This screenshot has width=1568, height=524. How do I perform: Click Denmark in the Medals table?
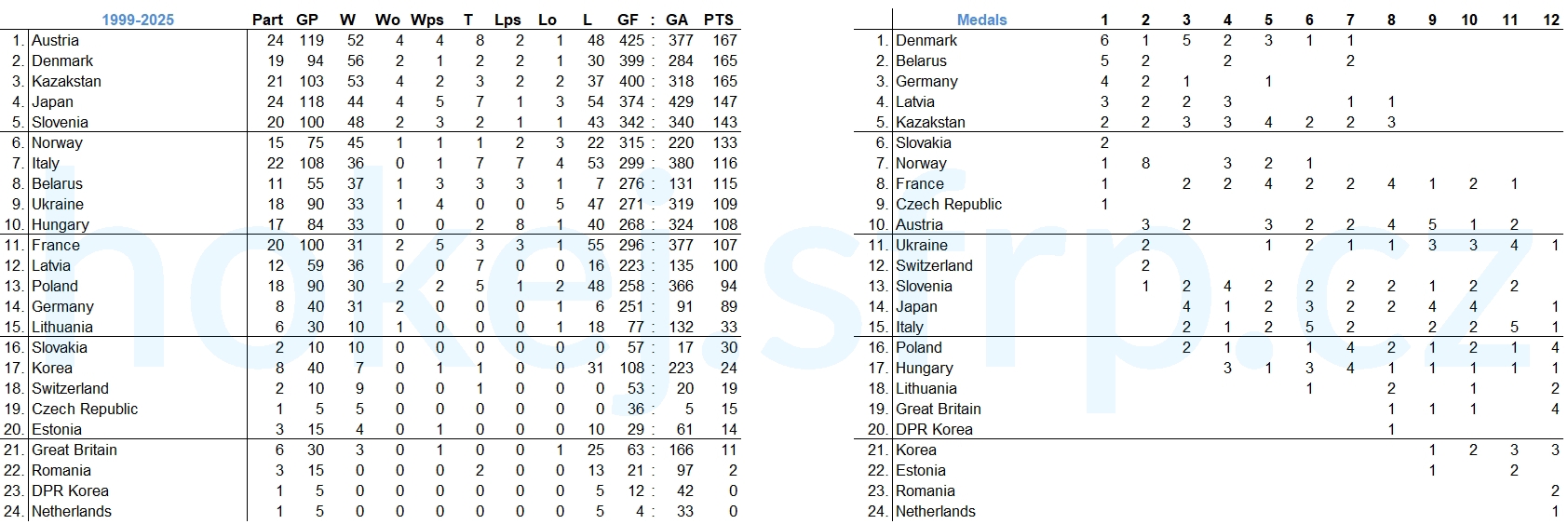[x=926, y=40]
